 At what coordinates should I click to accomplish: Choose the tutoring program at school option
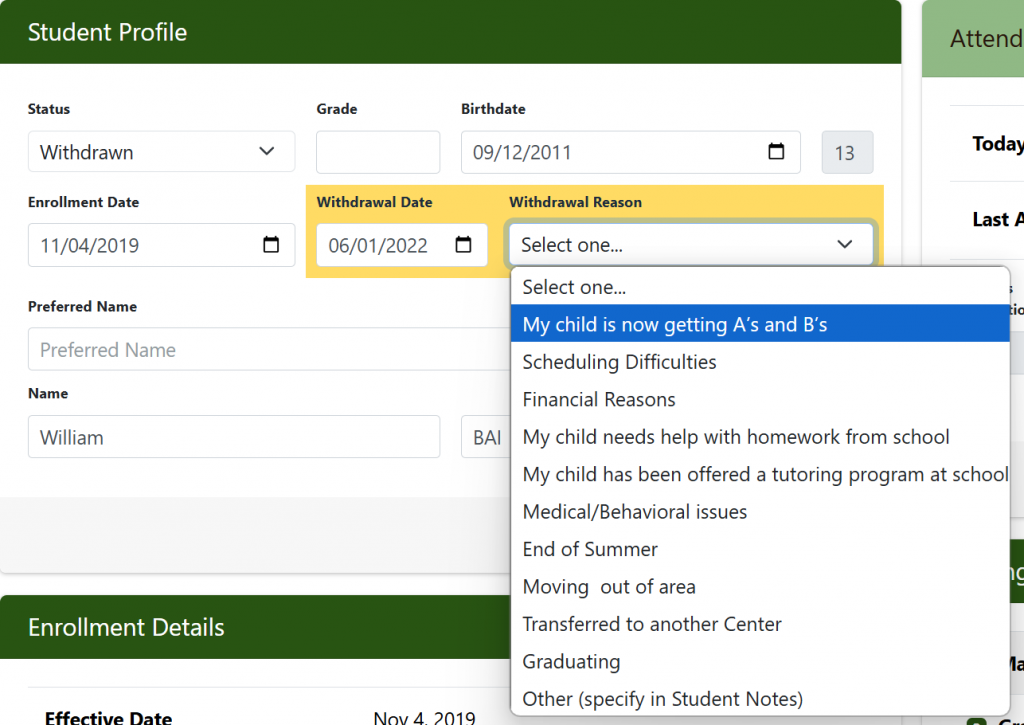[x=765, y=474]
